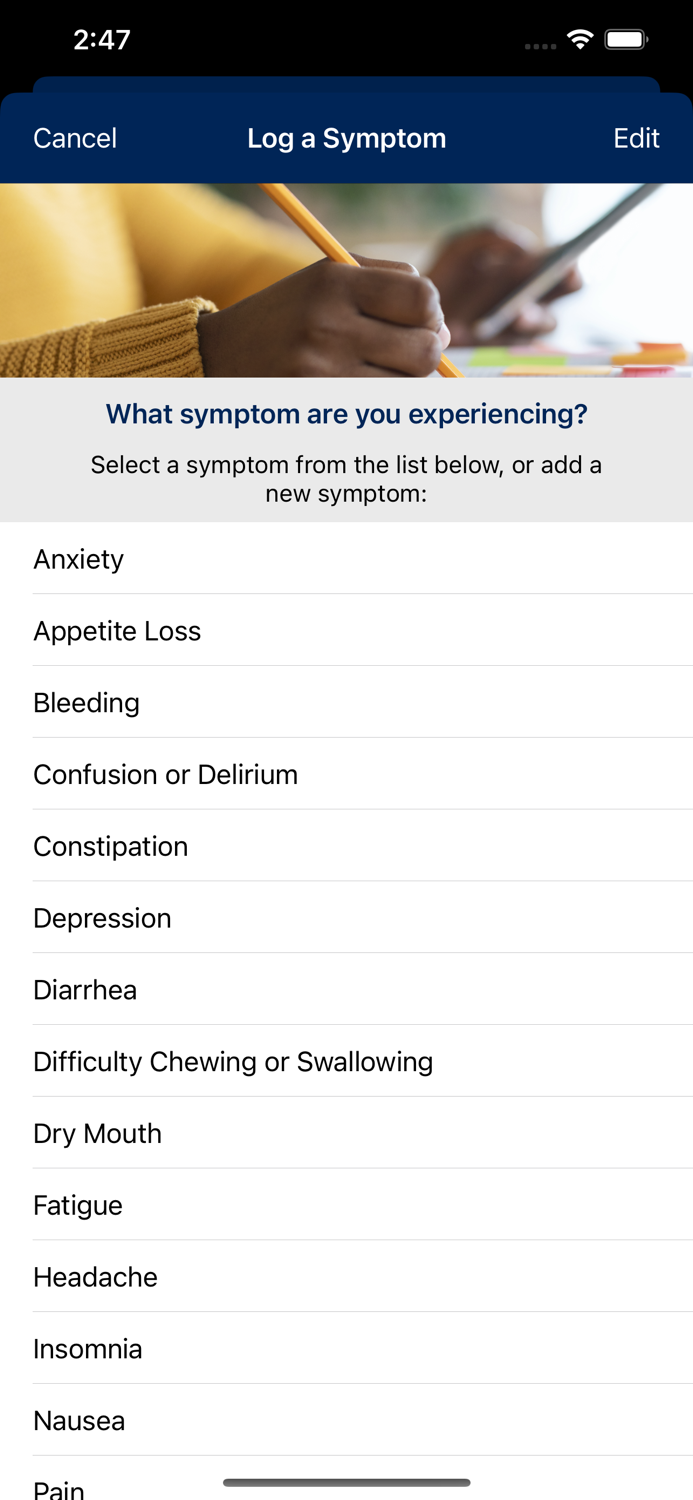Choose Insomnia as the symptom
The width and height of the screenshot is (693, 1500).
(x=88, y=1349)
